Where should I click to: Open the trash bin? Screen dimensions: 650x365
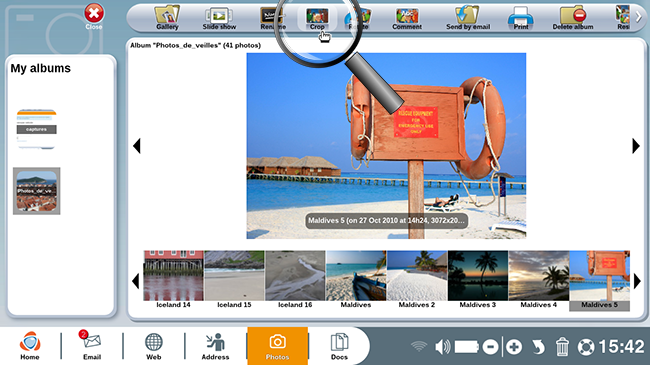point(562,347)
